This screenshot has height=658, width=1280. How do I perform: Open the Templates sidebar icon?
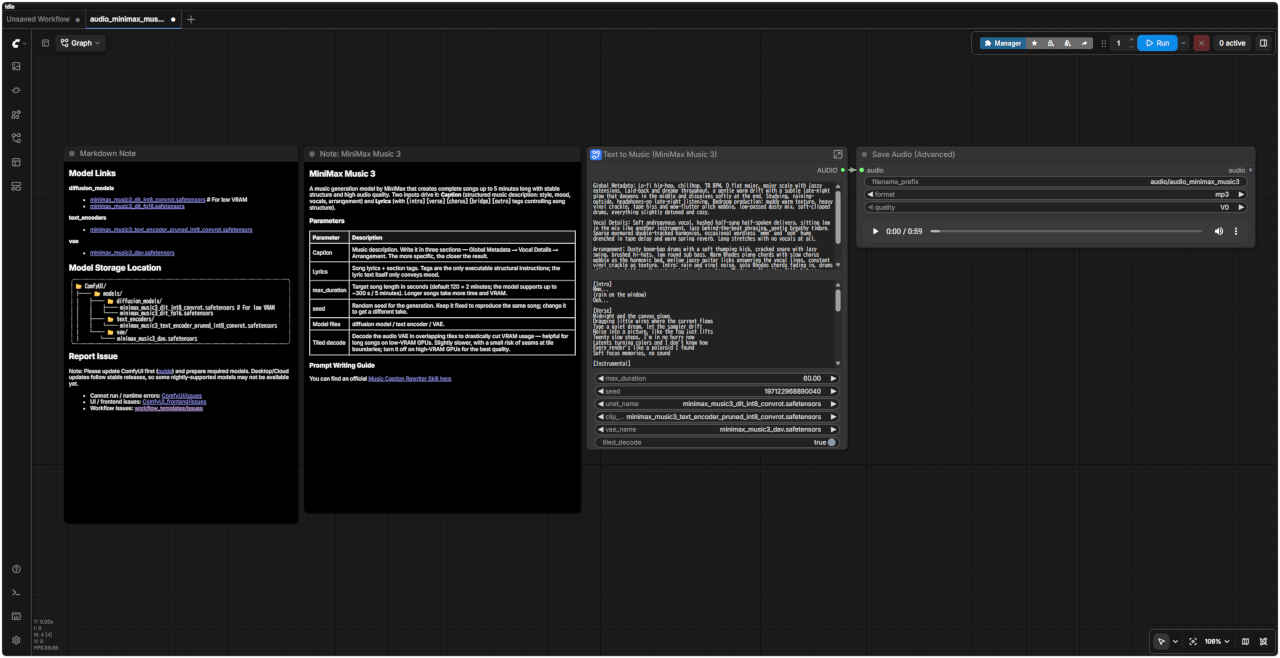pyautogui.click(x=16, y=162)
